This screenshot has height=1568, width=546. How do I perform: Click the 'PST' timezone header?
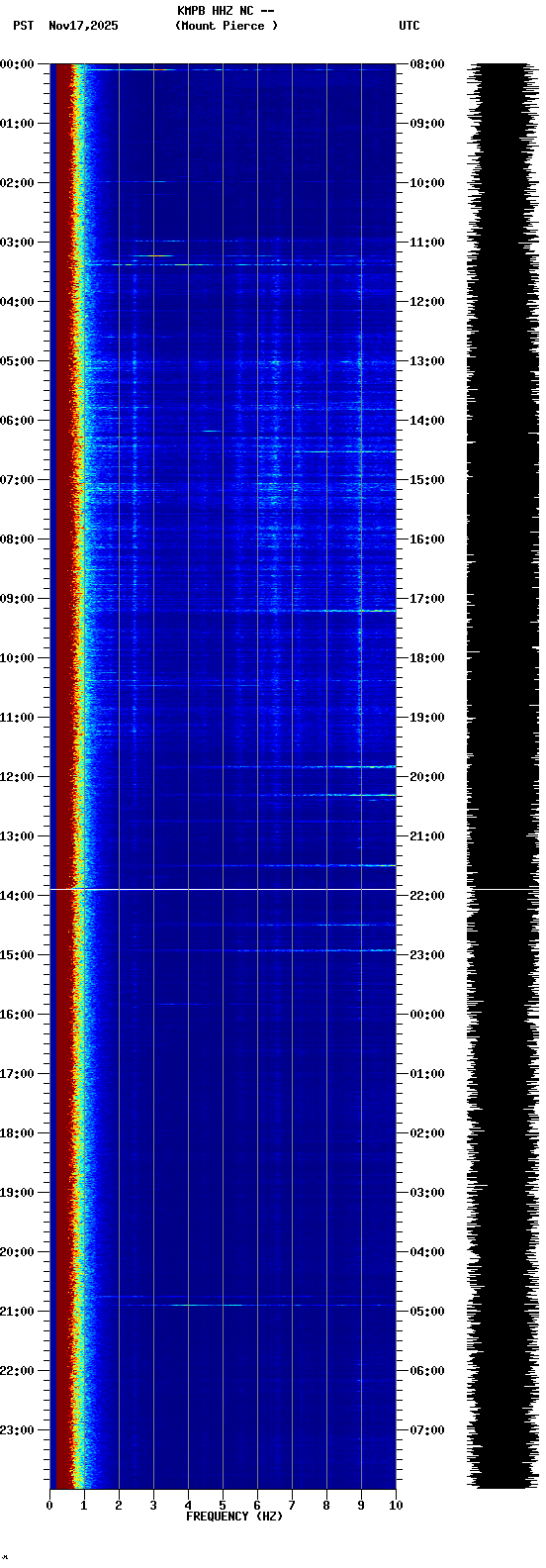(x=23, y=26)
